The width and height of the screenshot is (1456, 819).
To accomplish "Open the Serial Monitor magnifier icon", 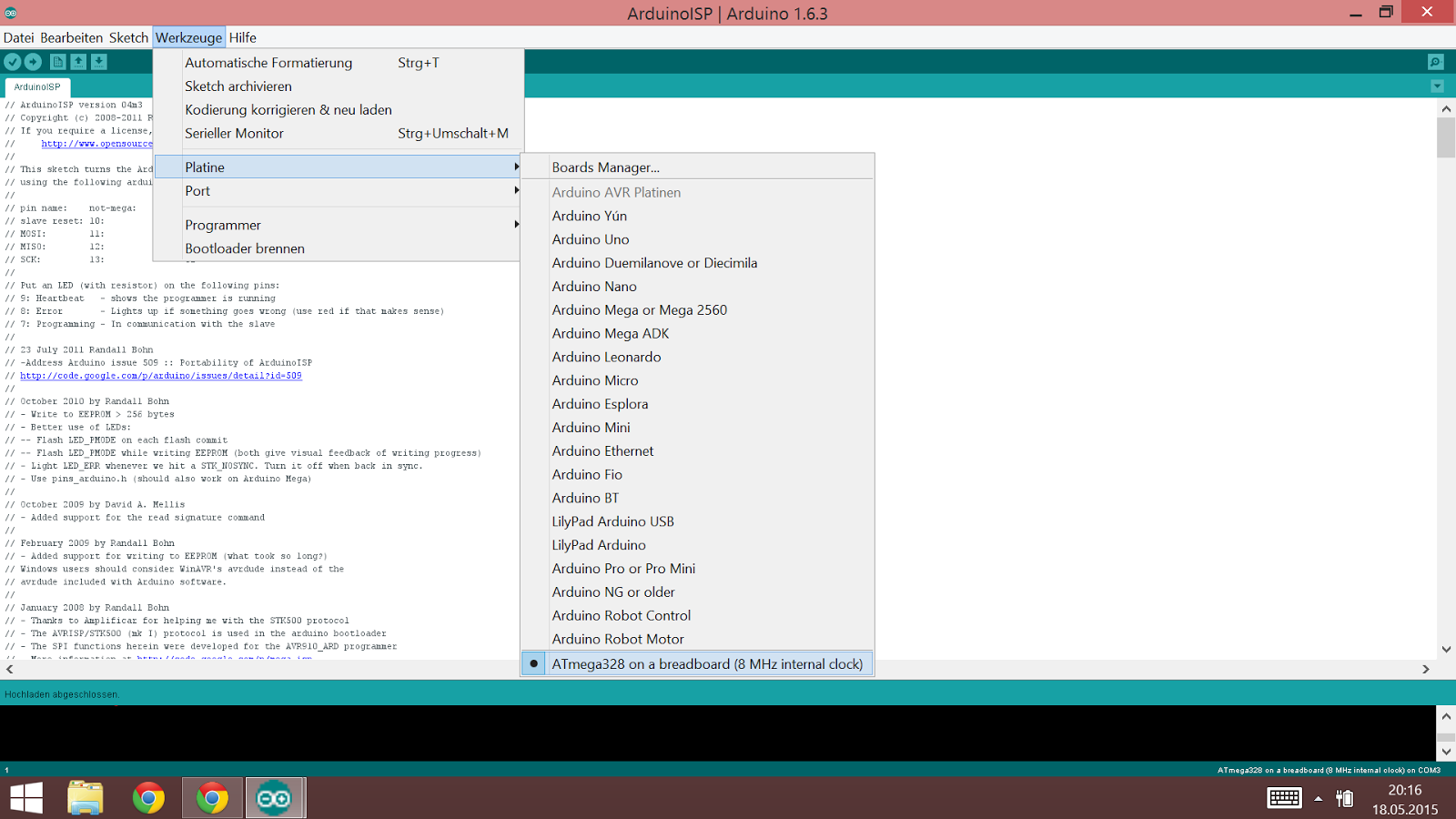I will 1436,62.
